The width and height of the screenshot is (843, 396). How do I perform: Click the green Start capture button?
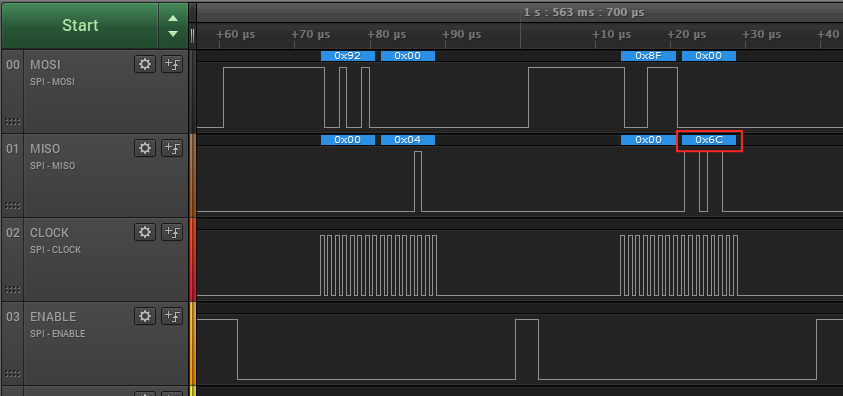pyautogui.click(x=80, y=25)
